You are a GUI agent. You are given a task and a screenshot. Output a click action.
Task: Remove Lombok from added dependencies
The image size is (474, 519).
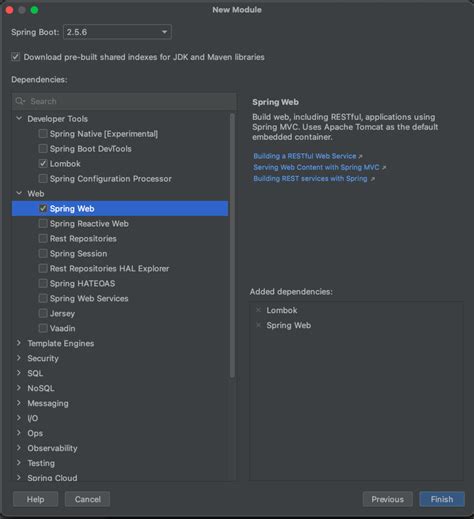pos(258,310)
